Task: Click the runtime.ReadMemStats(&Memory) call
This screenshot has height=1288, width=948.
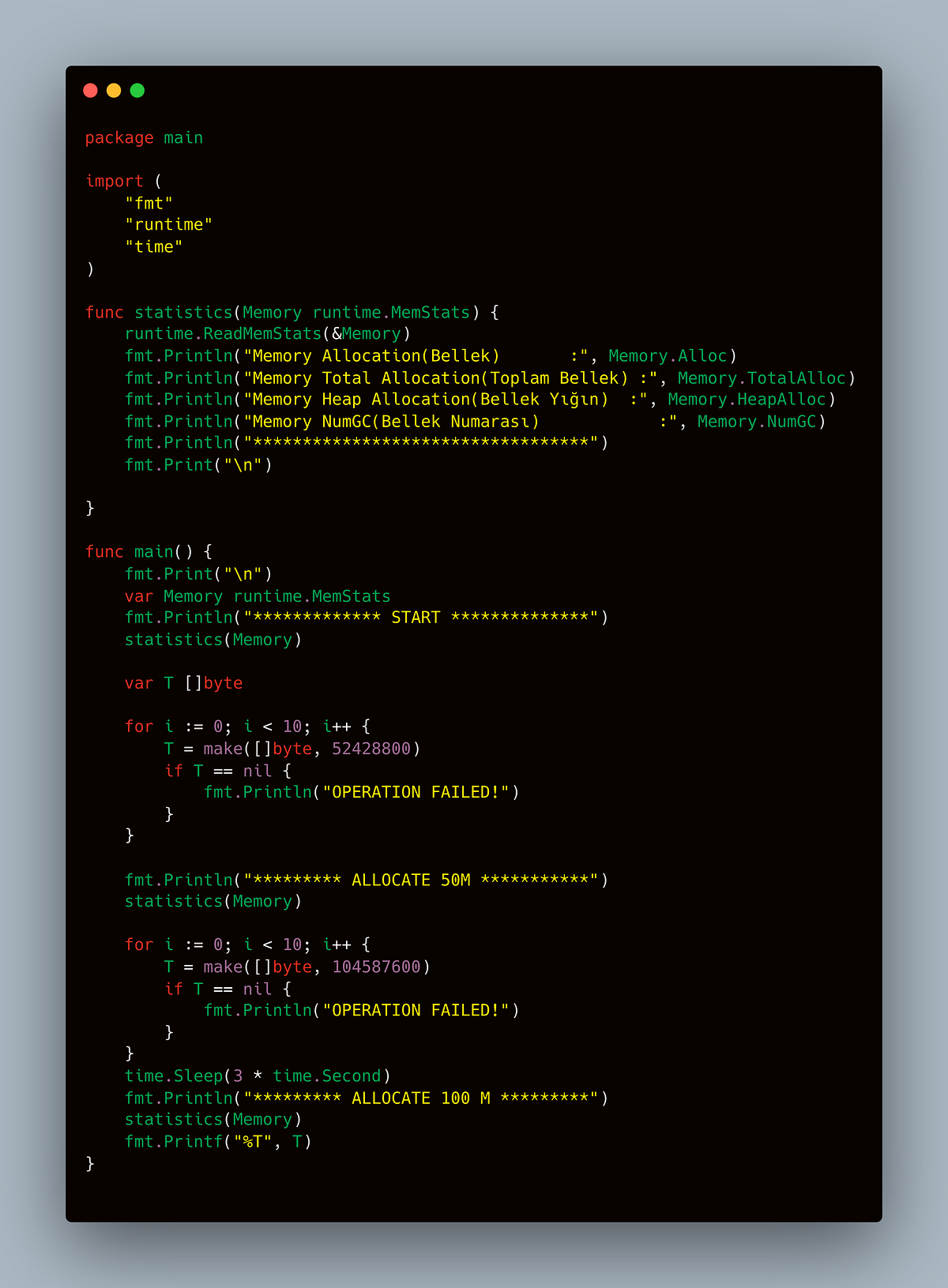Action: click(268, 334)
